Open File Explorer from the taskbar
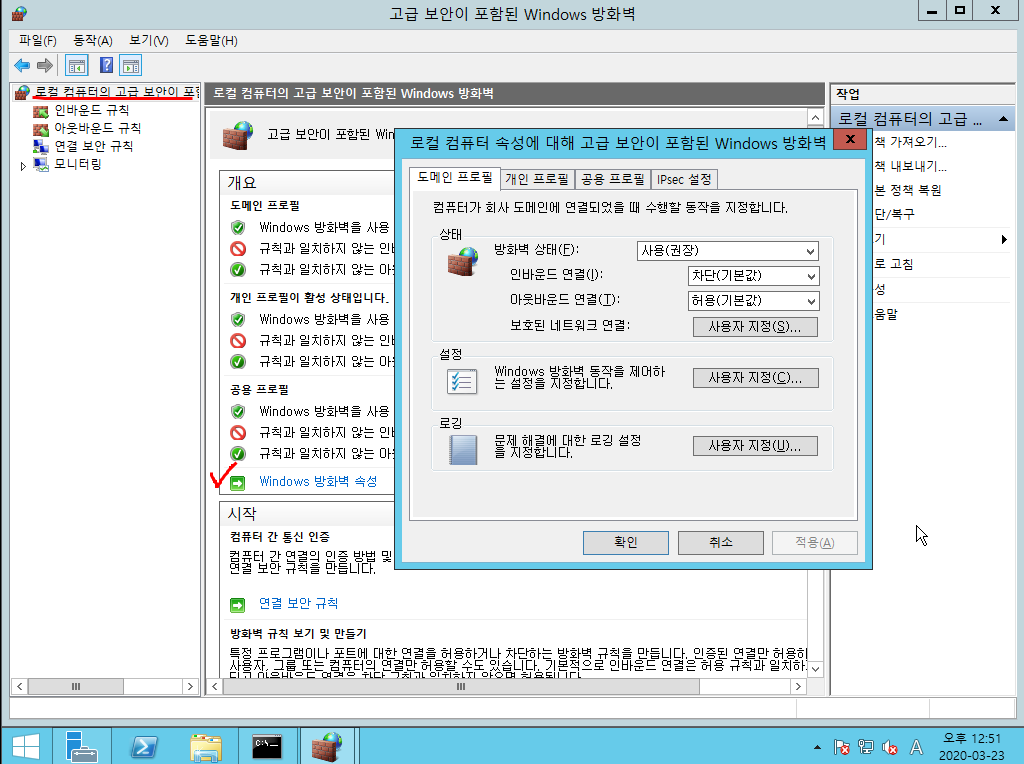 point(206,746)
